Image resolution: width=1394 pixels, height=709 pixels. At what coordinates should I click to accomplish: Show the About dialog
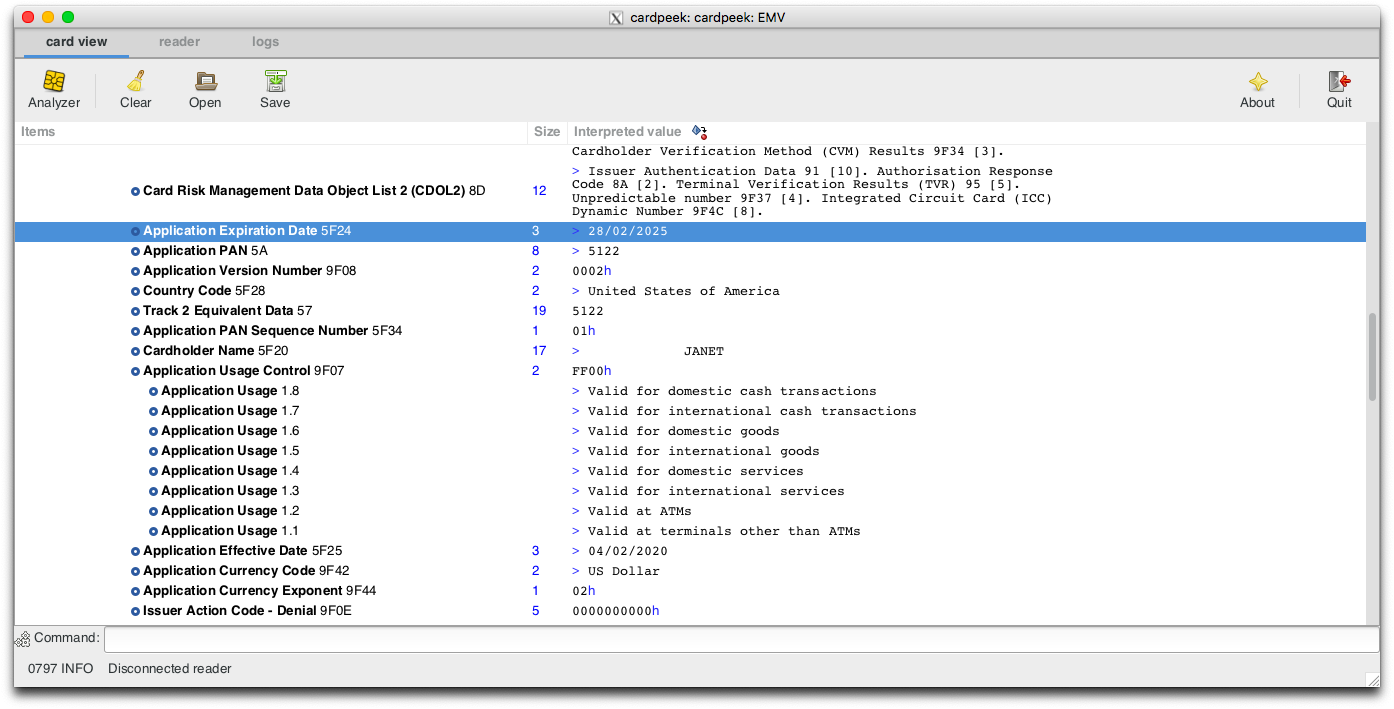pos(1257,90)
